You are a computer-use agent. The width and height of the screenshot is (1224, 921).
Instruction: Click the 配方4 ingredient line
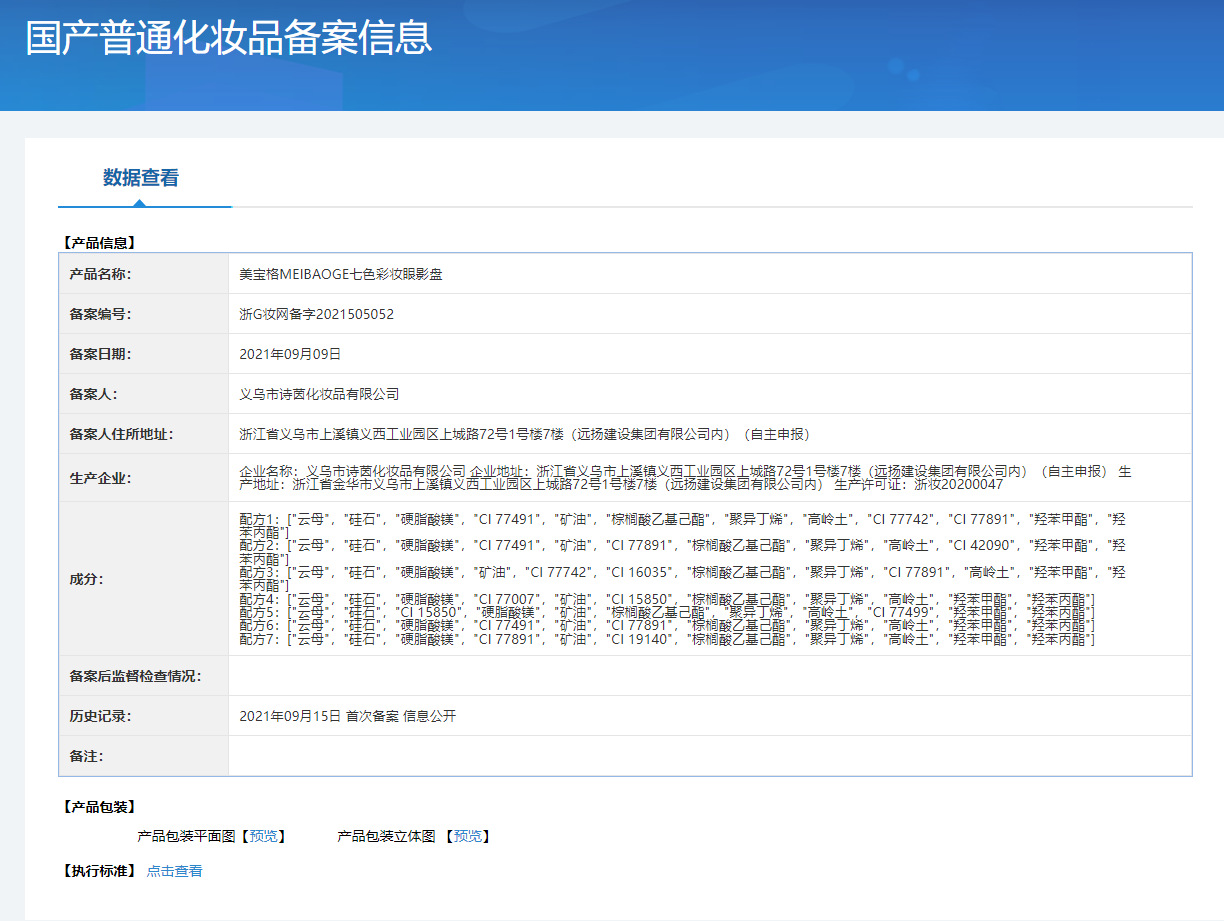point(666,599)
